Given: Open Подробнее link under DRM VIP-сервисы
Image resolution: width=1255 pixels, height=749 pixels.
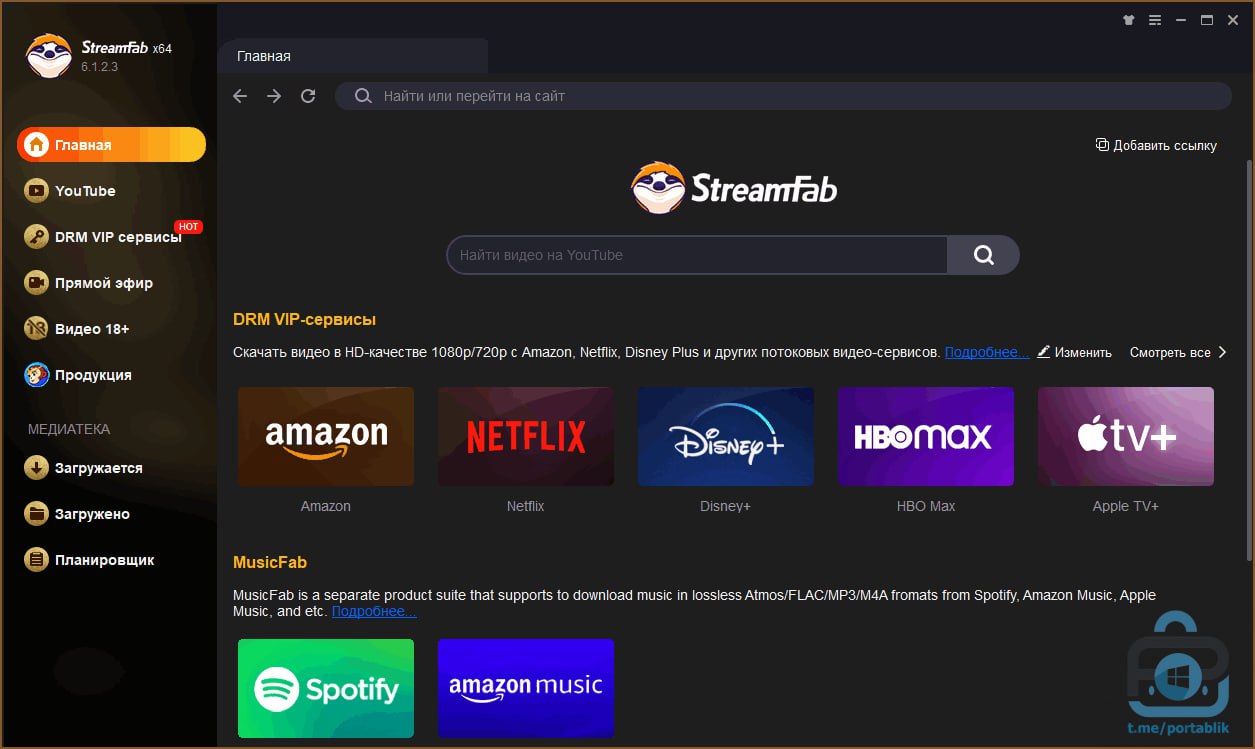Looking at the screenshot, I should pos(986,352).
